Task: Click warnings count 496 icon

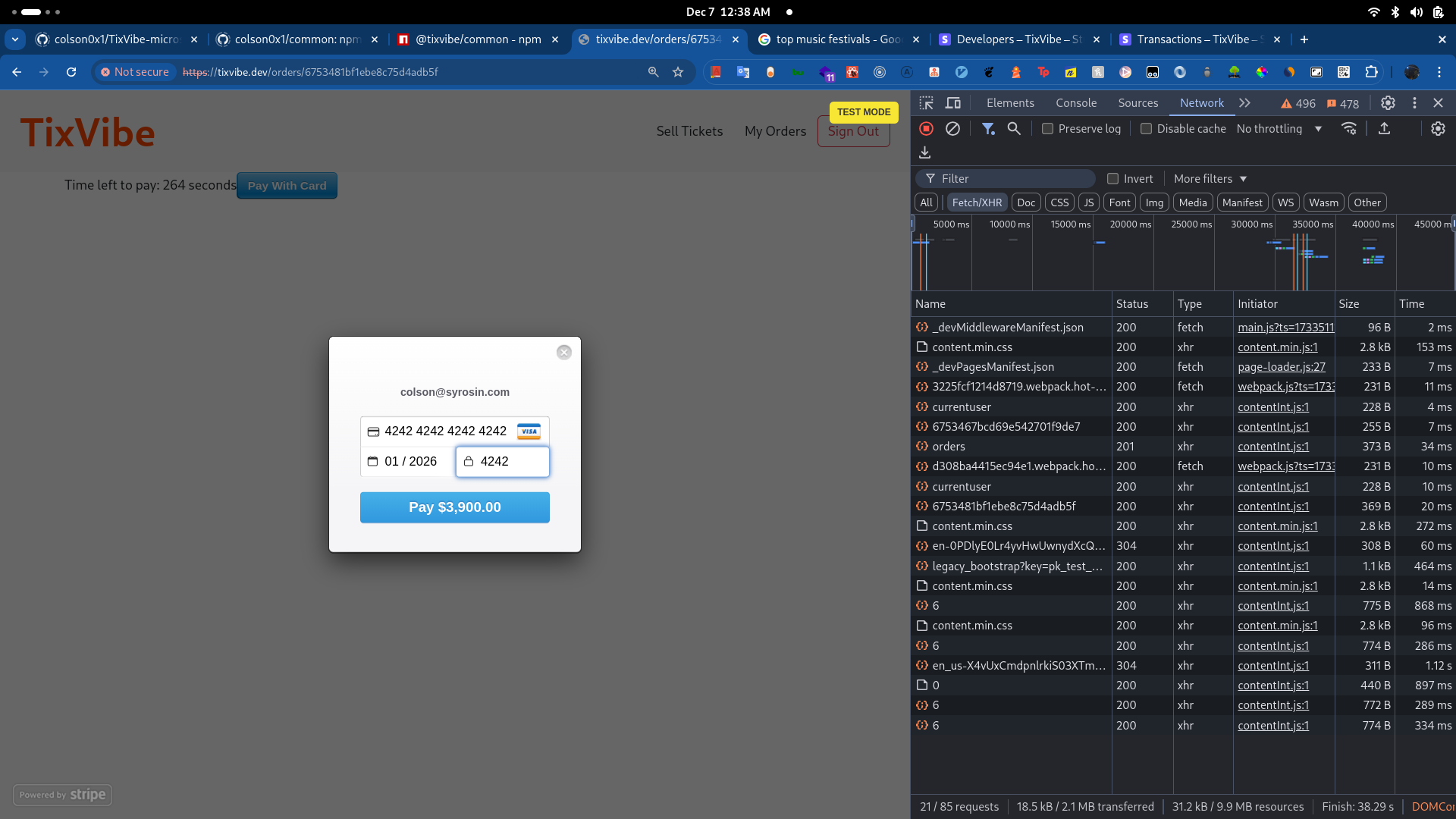Action: click(x=1298, y=104)
